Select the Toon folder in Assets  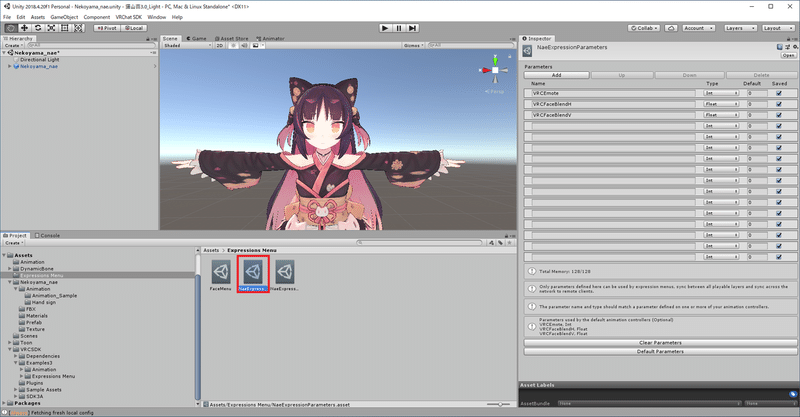coord(26,342)
